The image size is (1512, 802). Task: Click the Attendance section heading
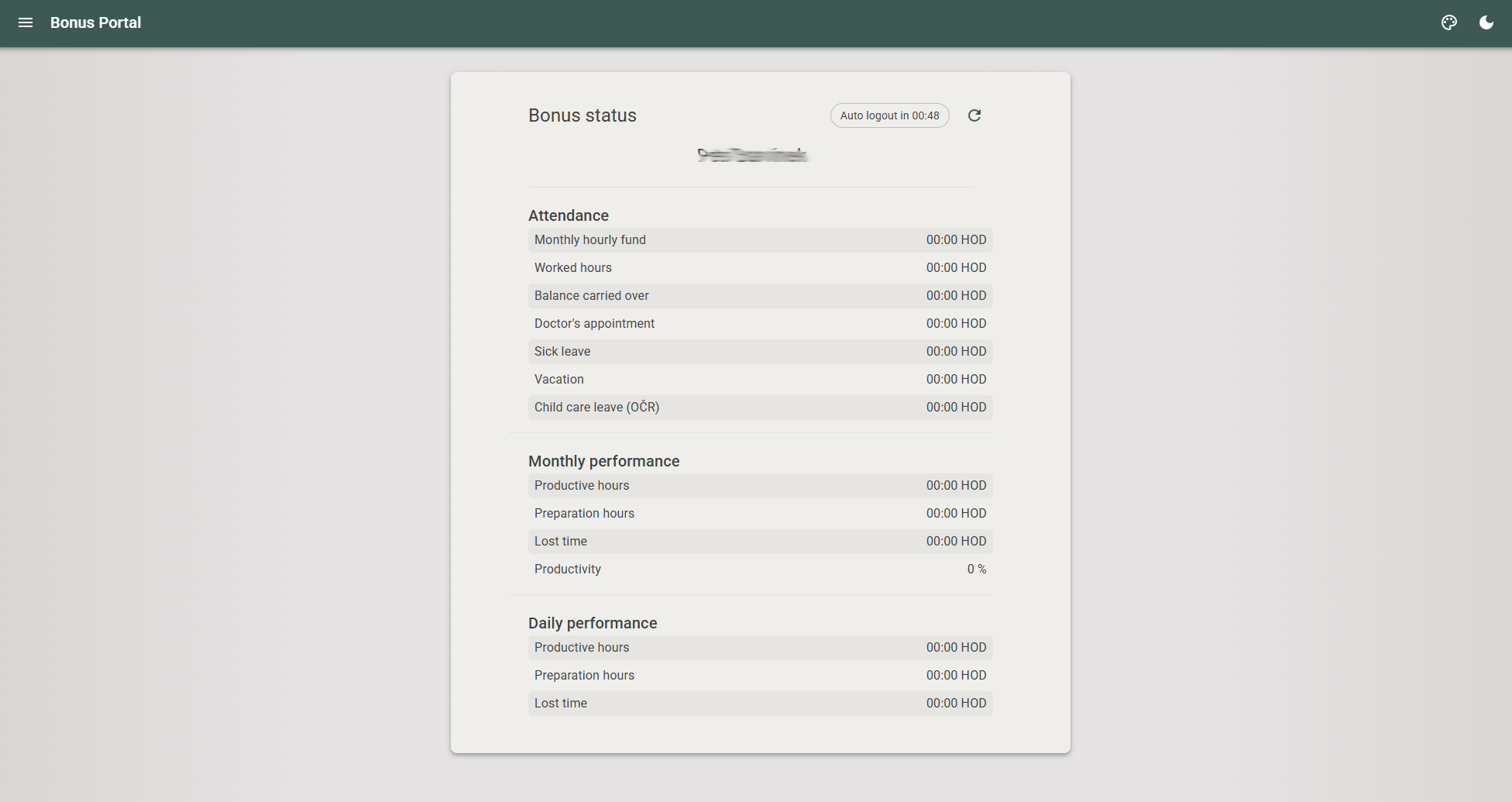coord(569,215)
